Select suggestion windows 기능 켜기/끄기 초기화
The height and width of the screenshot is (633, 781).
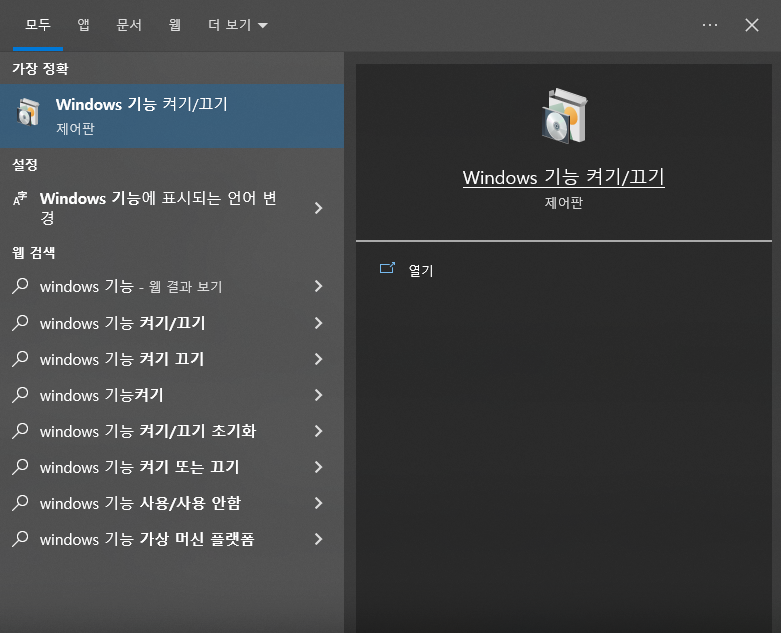172,431
